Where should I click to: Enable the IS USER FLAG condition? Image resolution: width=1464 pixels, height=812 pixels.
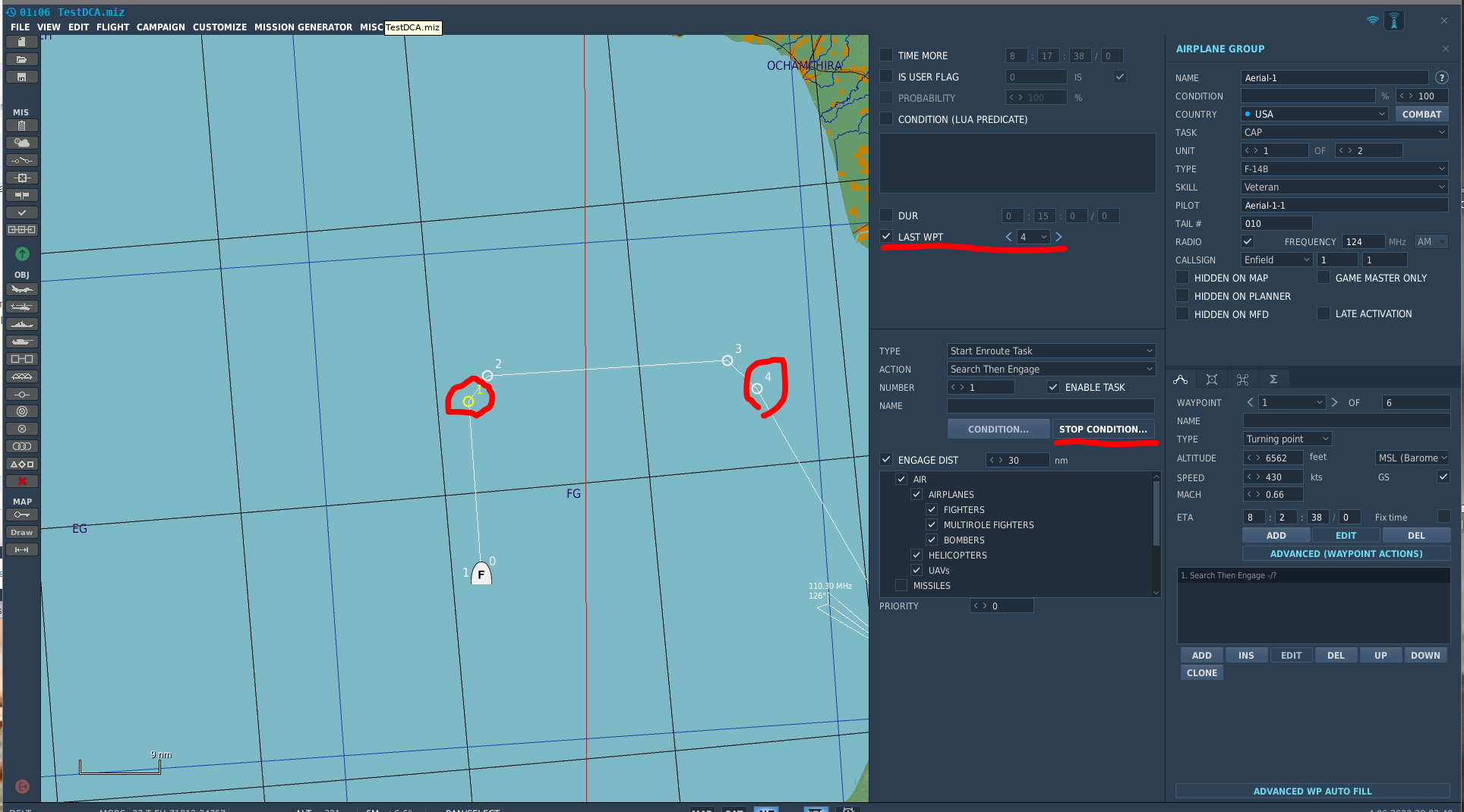pyautogui.click(x=886, y=77)
